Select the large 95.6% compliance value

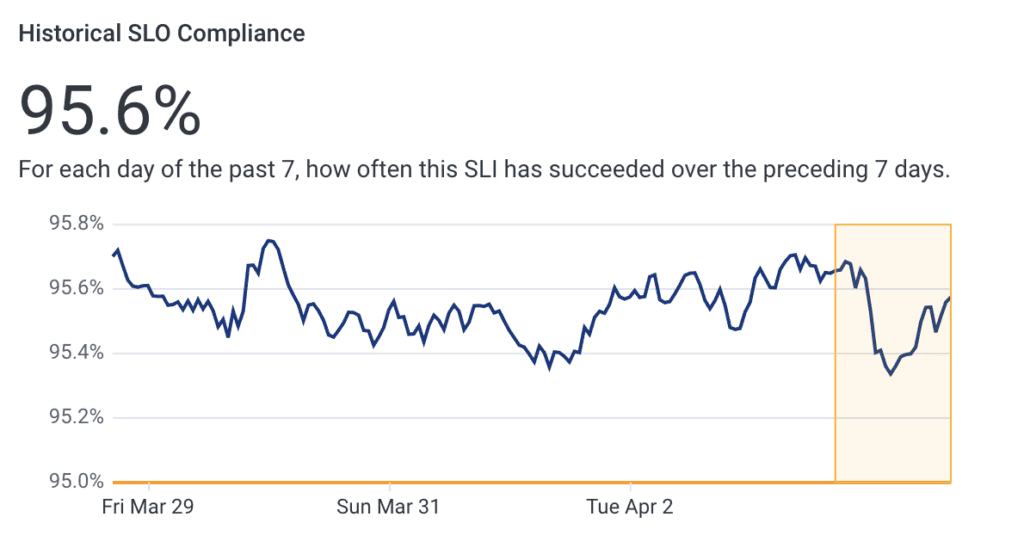click(110, 110)
